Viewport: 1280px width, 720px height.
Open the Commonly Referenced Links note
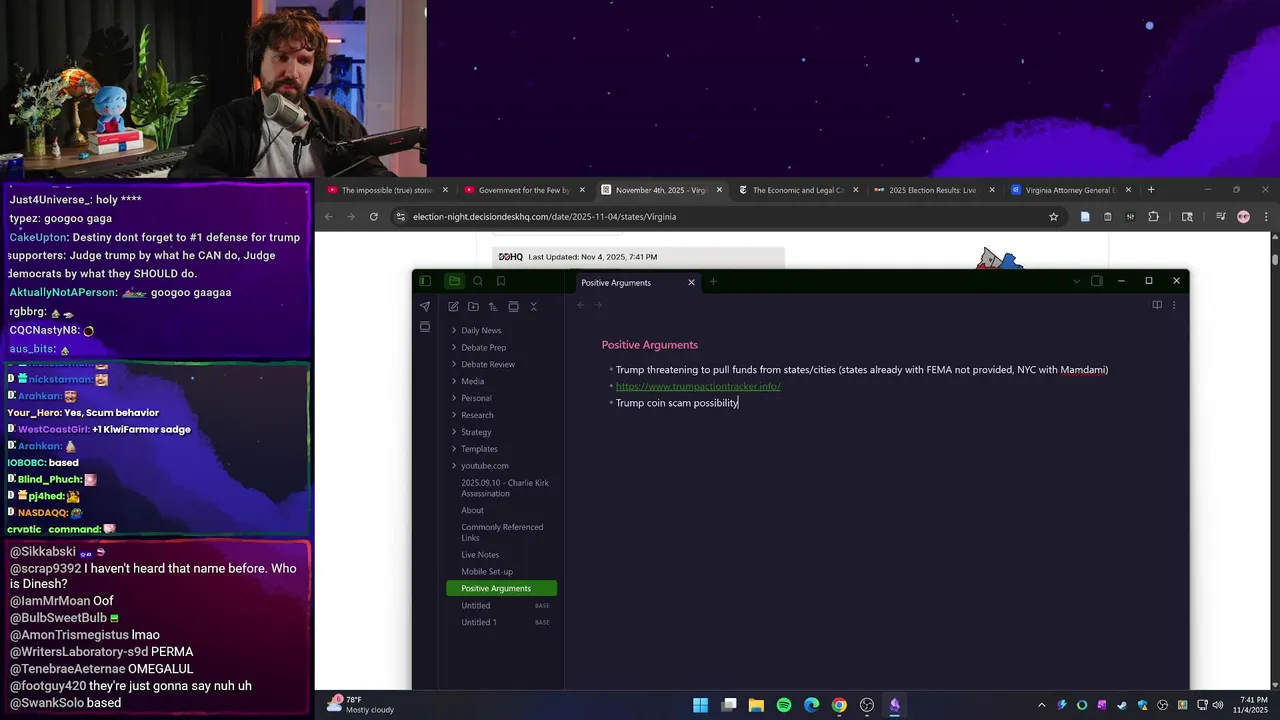click(x=501, y=532)
